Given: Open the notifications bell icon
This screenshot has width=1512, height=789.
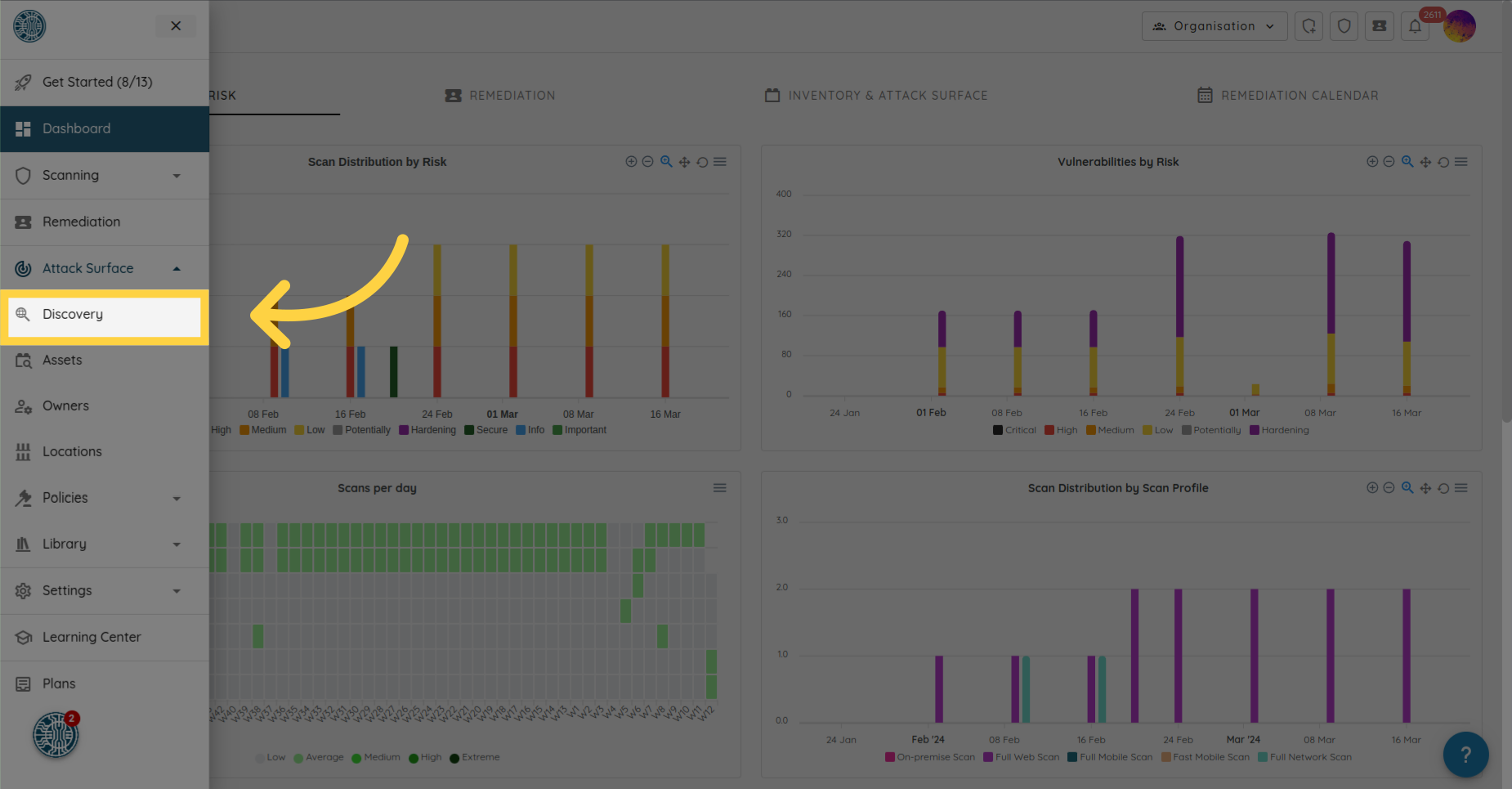Looking at the screenshot, I should point(1415,26).
